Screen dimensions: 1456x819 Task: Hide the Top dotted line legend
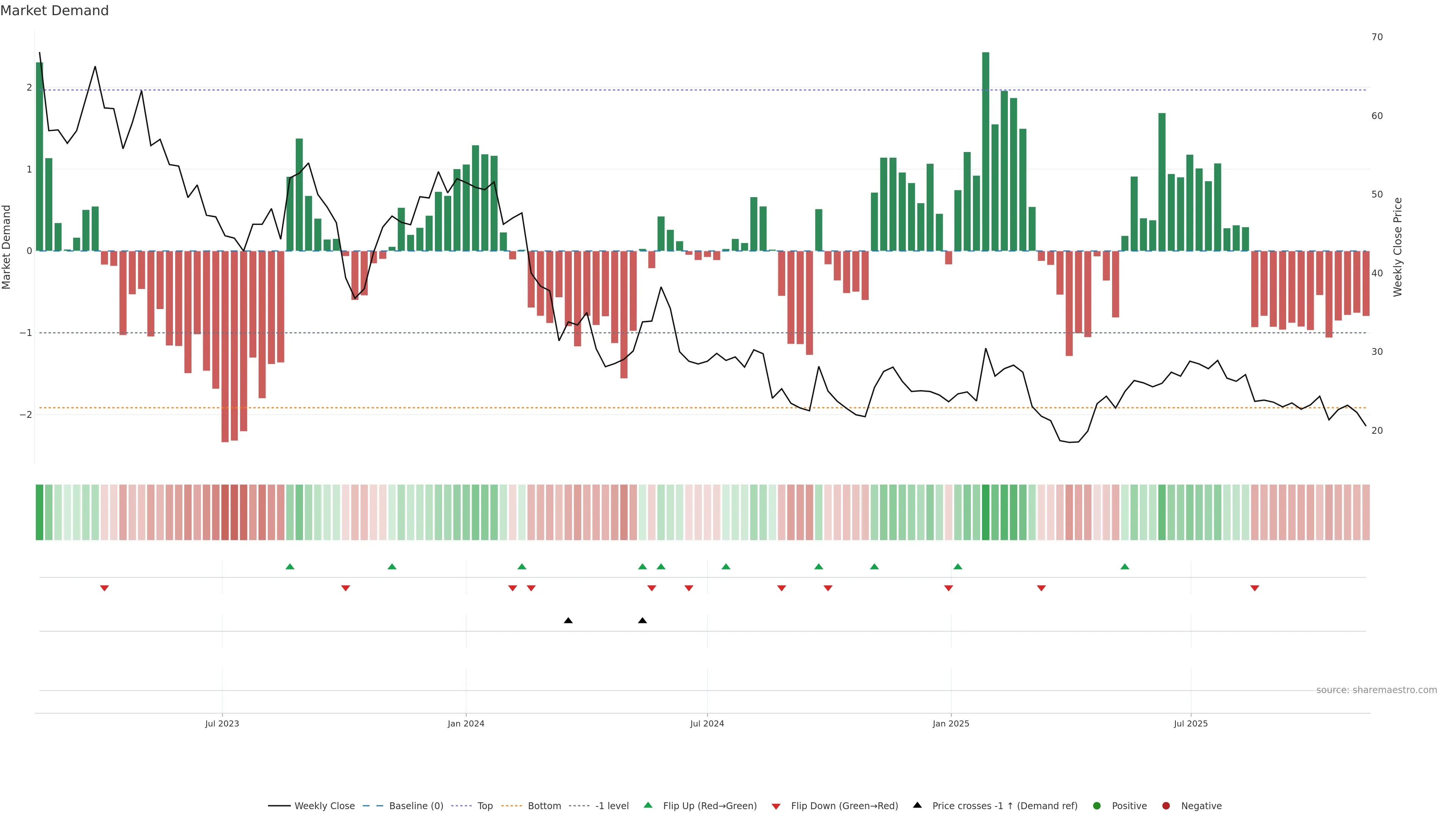[485, 806]
